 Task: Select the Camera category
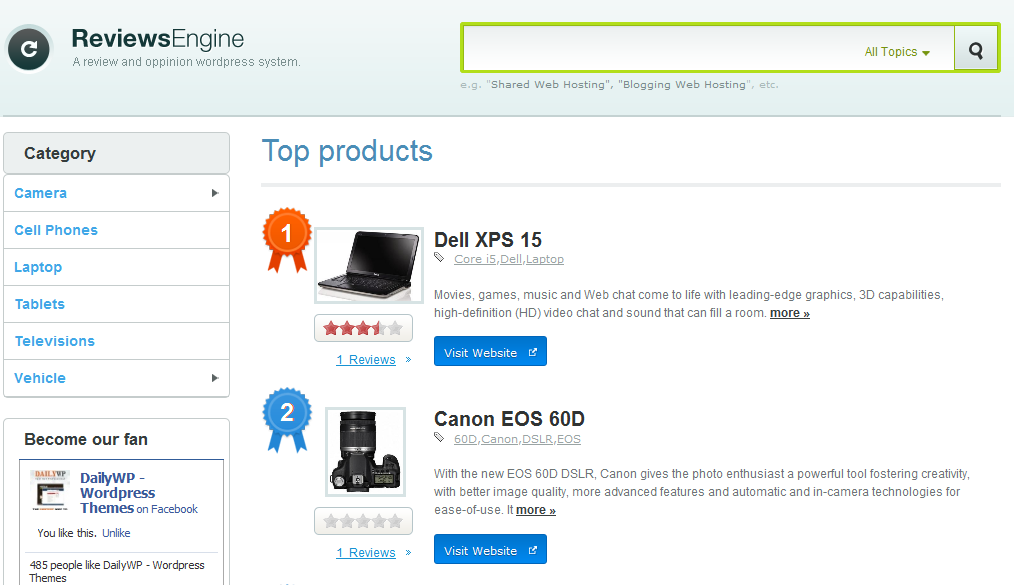[41, 193]
